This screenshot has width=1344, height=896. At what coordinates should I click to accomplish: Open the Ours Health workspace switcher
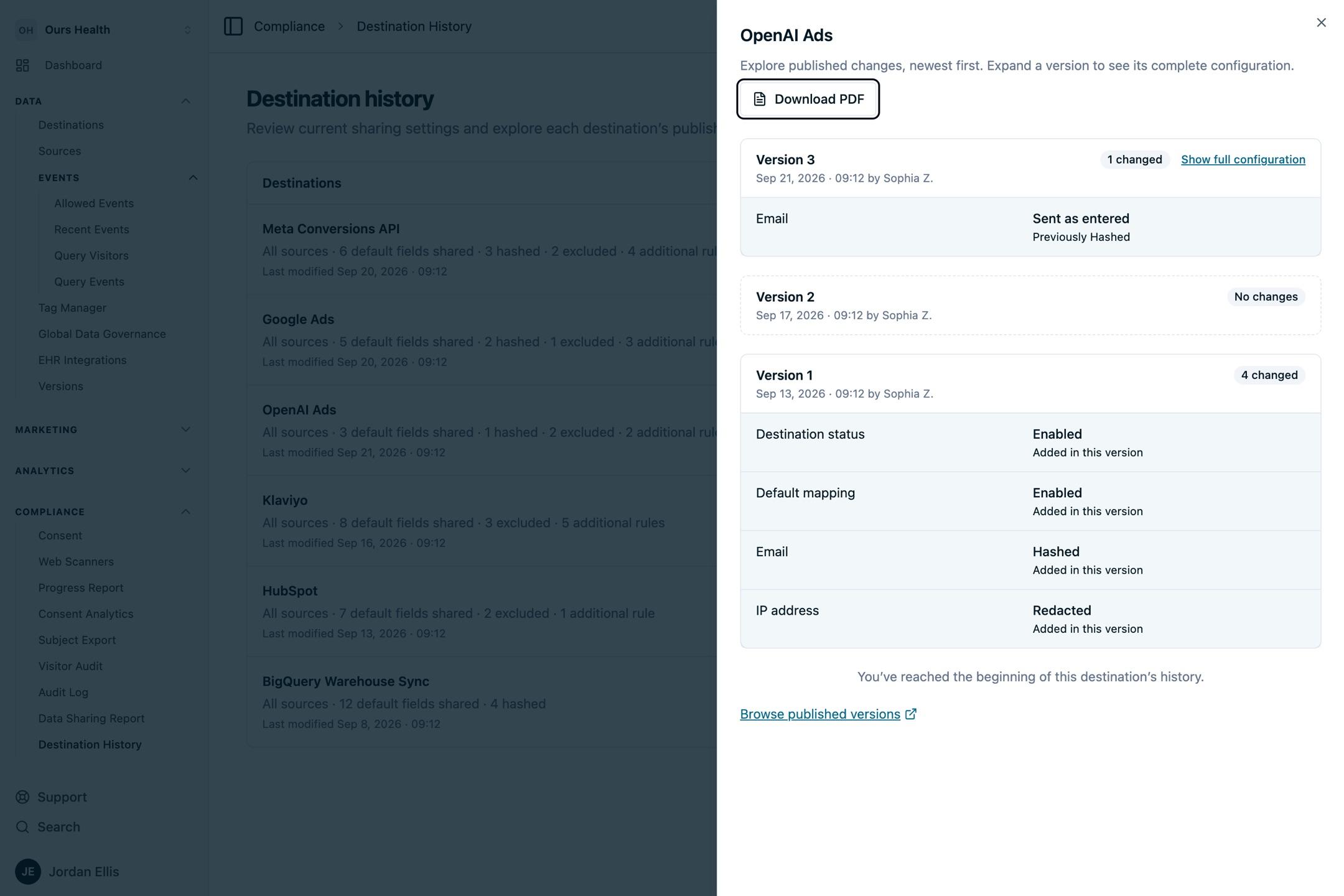(104, 29)
